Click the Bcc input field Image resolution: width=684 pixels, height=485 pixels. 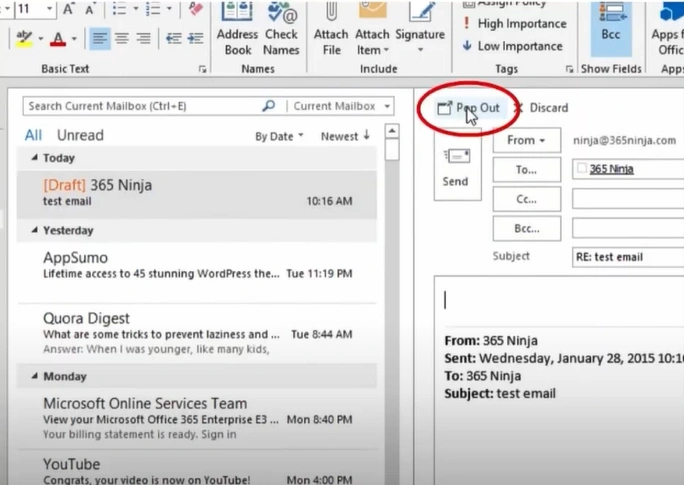pyautogui.click(x=628, y=229)
